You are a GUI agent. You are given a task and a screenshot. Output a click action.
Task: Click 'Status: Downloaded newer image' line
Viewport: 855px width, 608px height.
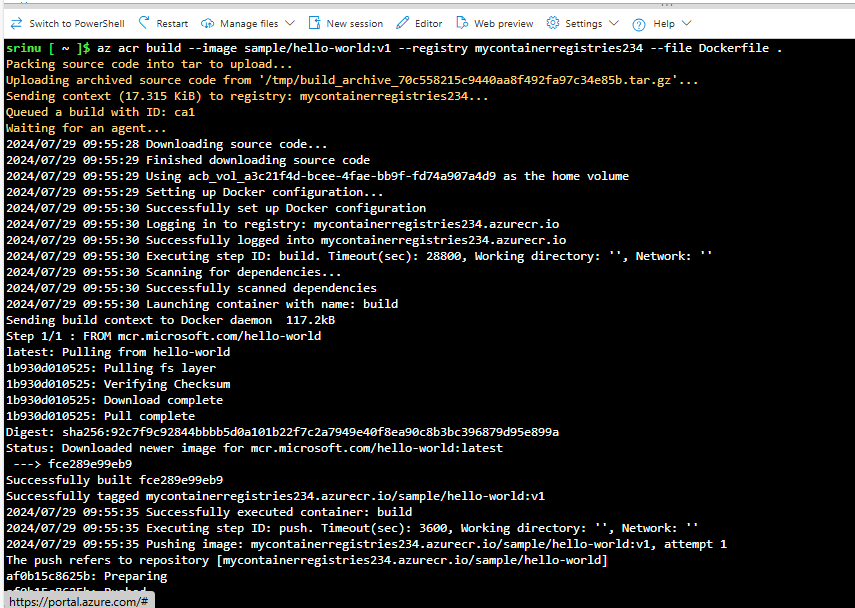[254, 448]
